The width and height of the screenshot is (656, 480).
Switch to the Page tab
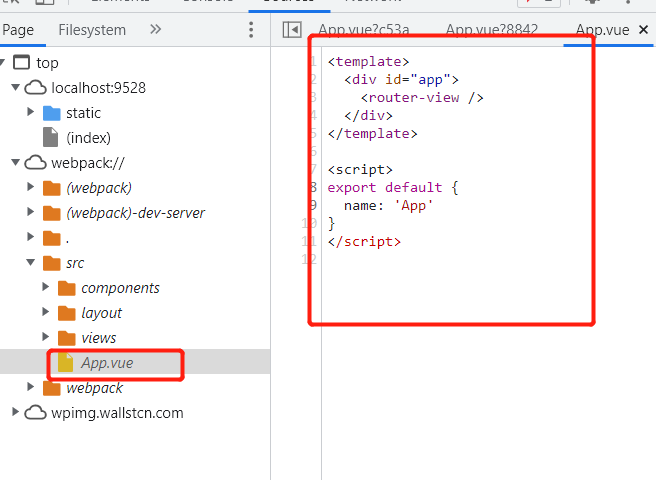[x=18, y=30]
